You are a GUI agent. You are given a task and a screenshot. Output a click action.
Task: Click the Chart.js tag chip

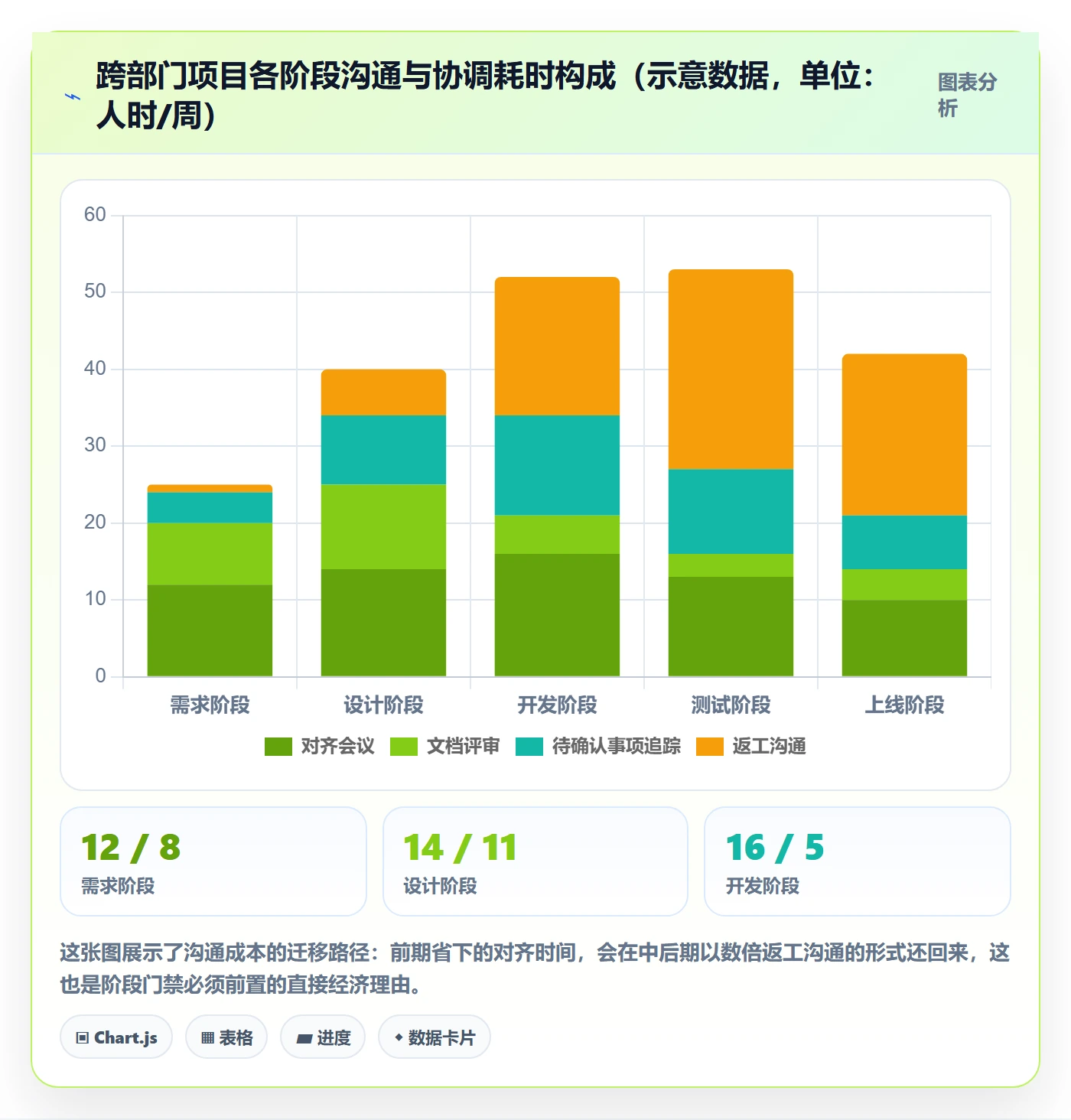coord(116,1037)
